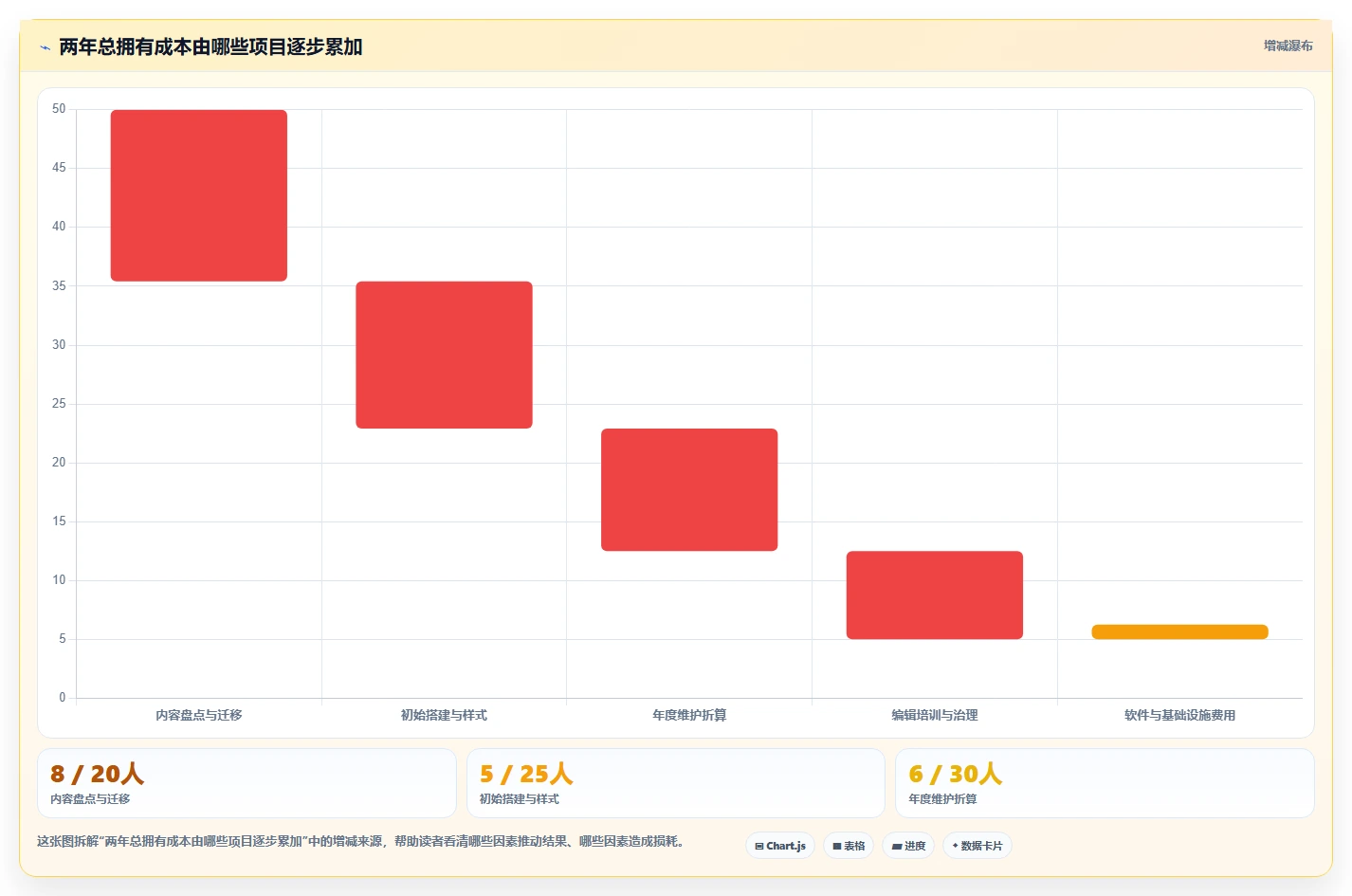The width and height of the screenshot is (1352, 896).
Task: Click the x-axis label 年度维护折算
Action: click(x=689, y=715)
